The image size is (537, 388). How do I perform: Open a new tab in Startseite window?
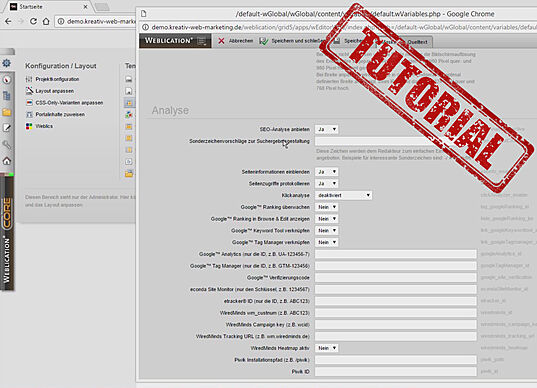[x=102, y=7]
